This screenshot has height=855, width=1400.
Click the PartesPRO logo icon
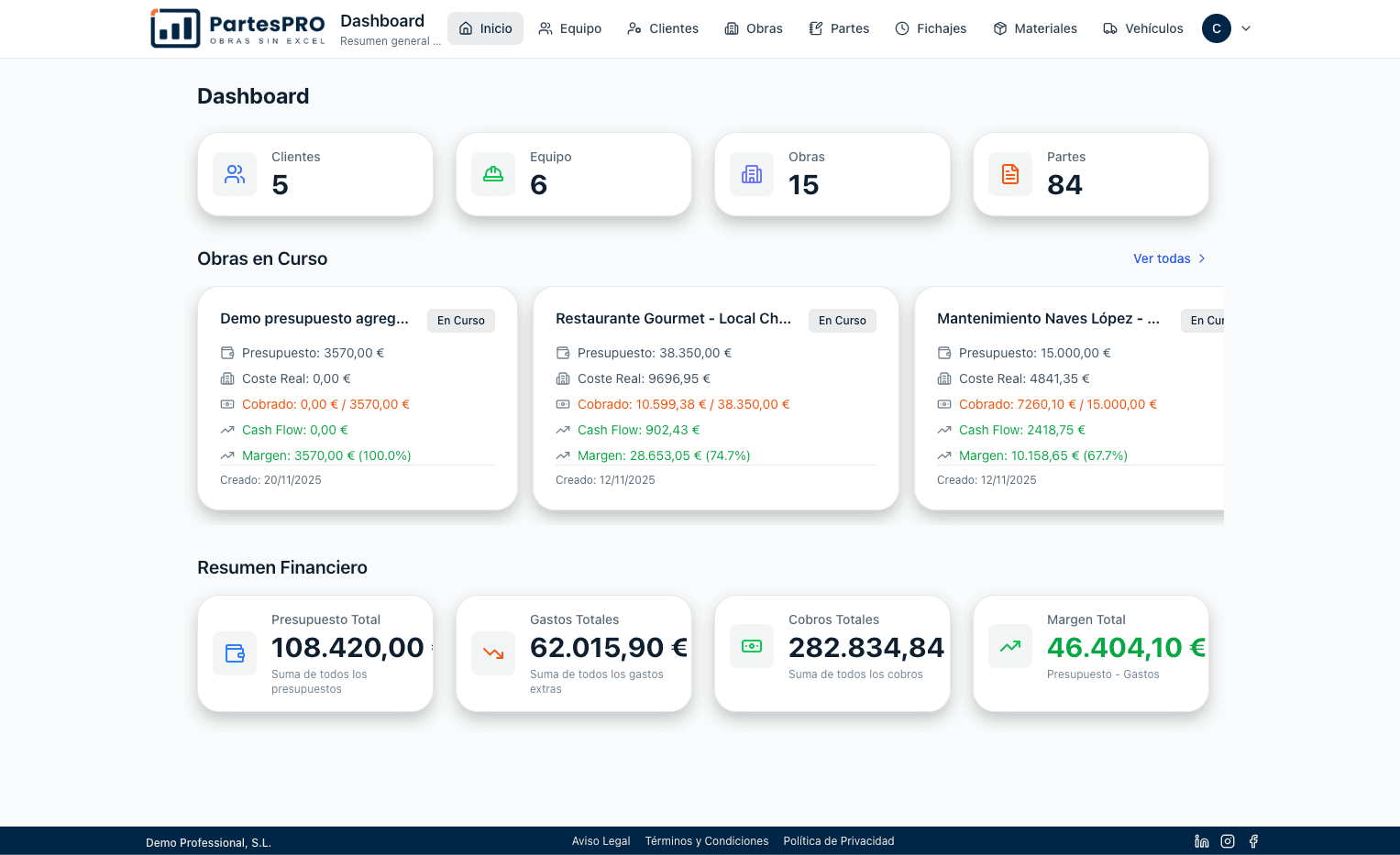pos(174,27)
